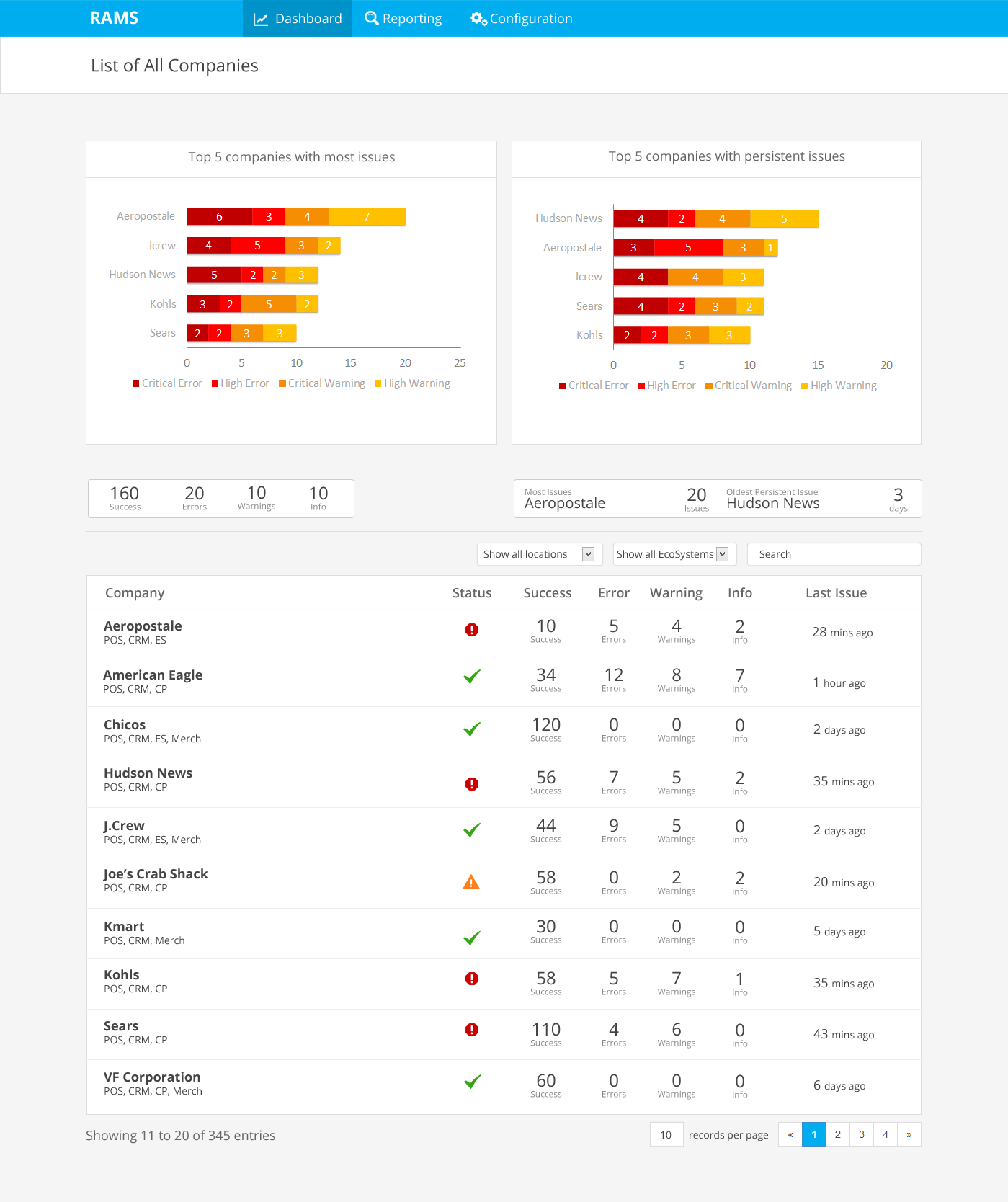Viewport: 1008px width, 1202px height.
Task: Click the Sears company name
Action: (x=121, y=1025)
